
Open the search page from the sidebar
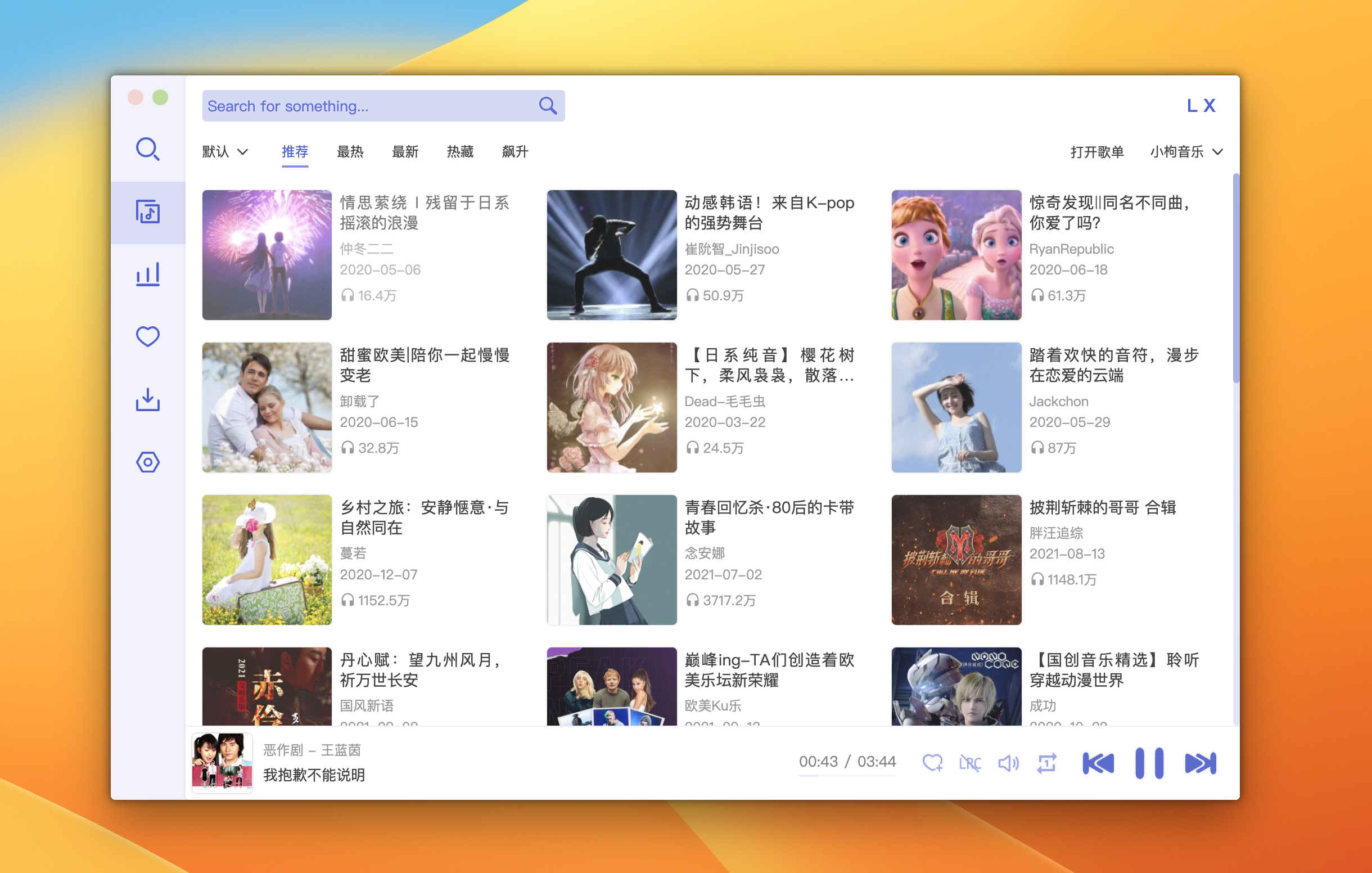click(147, 149)
